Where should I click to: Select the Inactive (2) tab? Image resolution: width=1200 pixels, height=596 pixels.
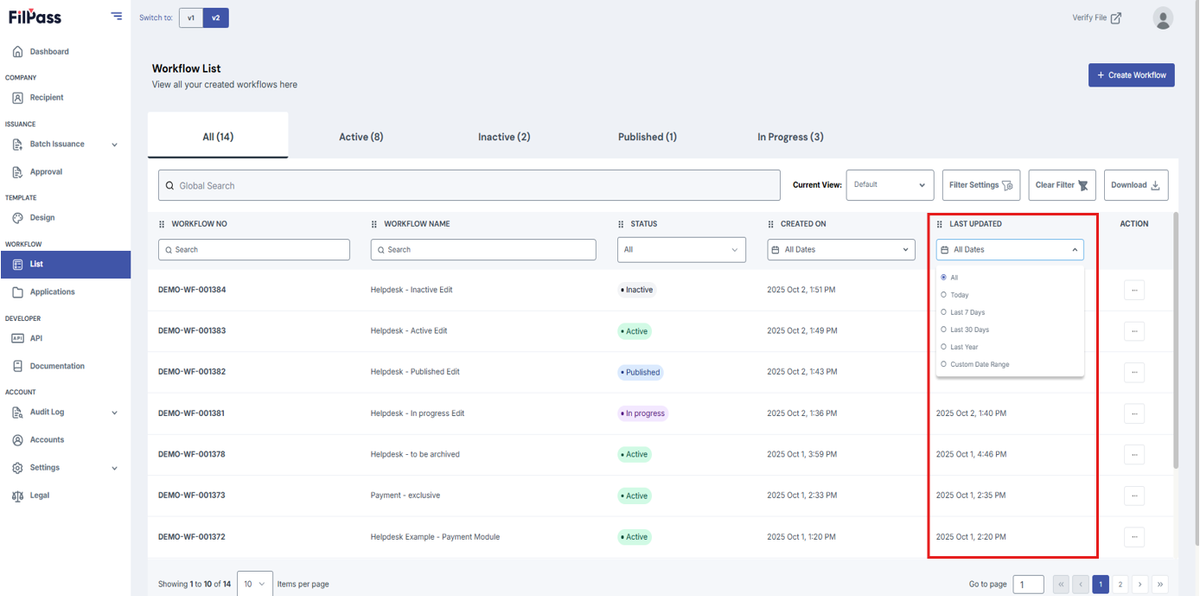click(x=504, y=137)
